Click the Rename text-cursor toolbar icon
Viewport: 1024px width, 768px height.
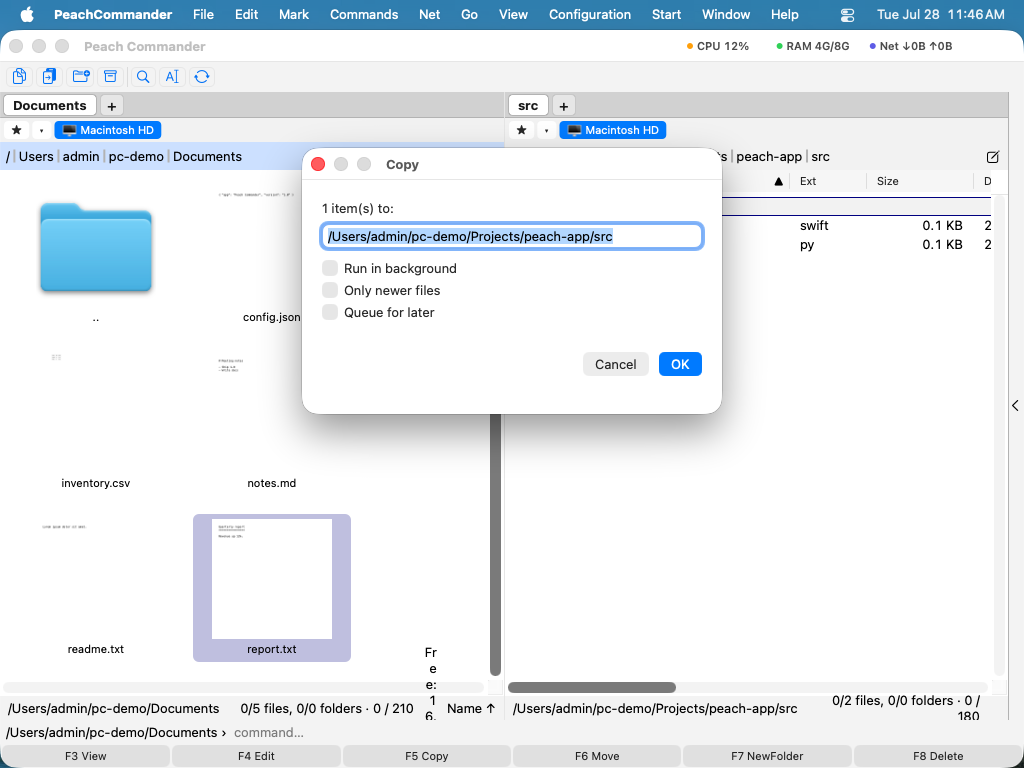coord(172,76)
